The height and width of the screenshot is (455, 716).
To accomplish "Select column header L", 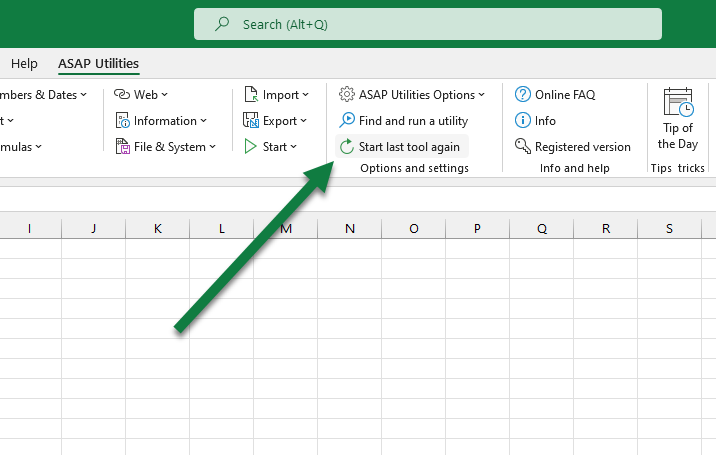I will [221, 228].
